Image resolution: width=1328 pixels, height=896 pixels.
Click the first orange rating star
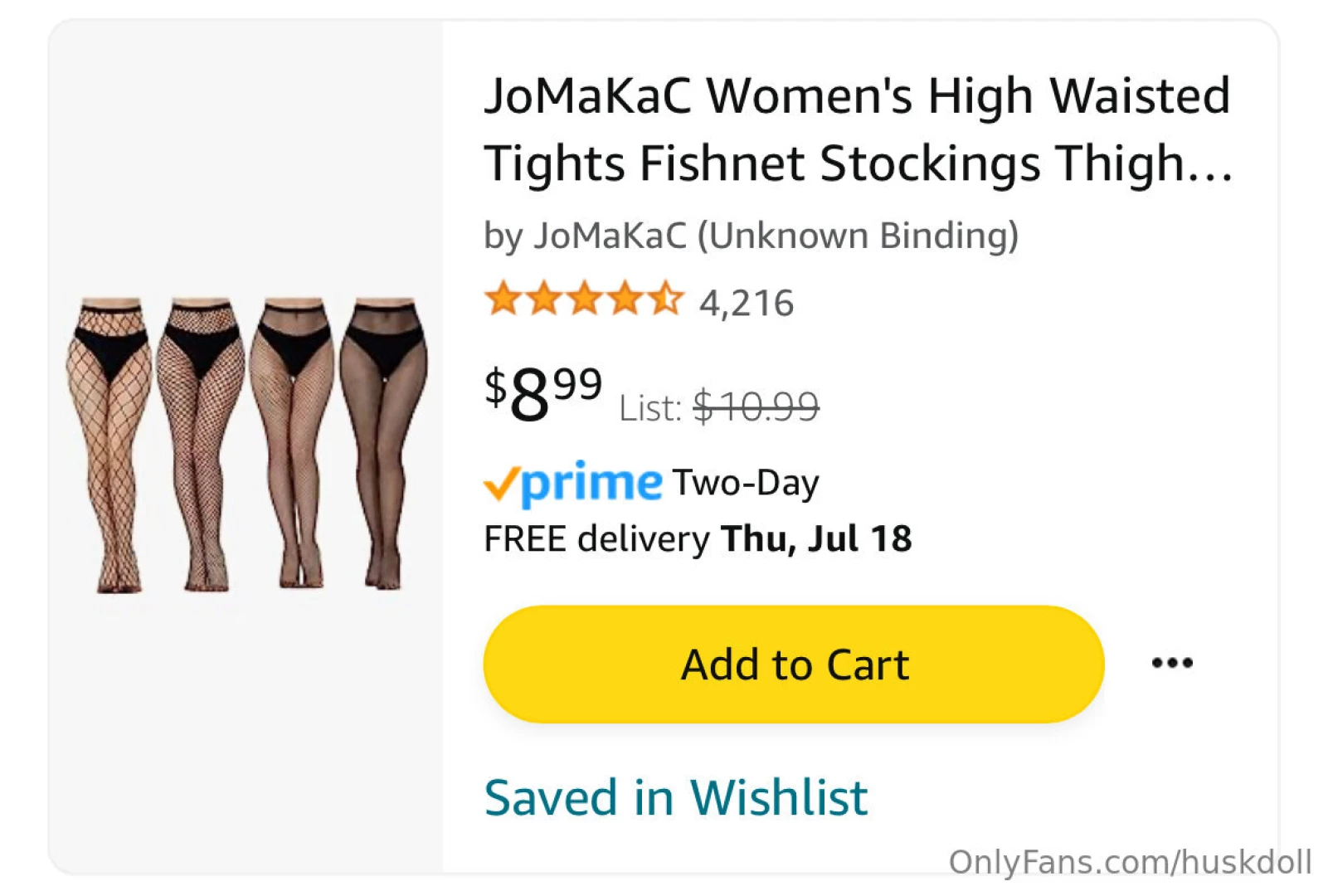tap(503, 299)
